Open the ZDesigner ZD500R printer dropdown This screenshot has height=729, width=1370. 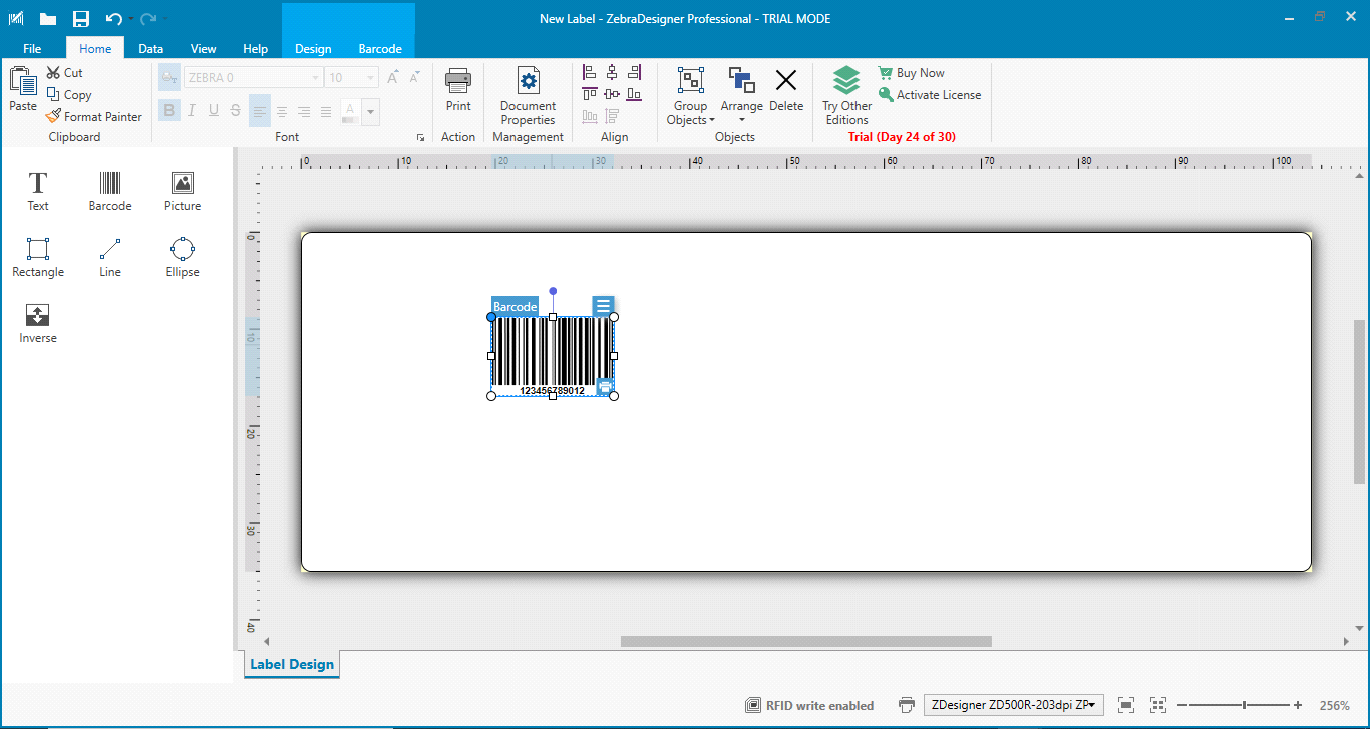(x=1013, y=705)
